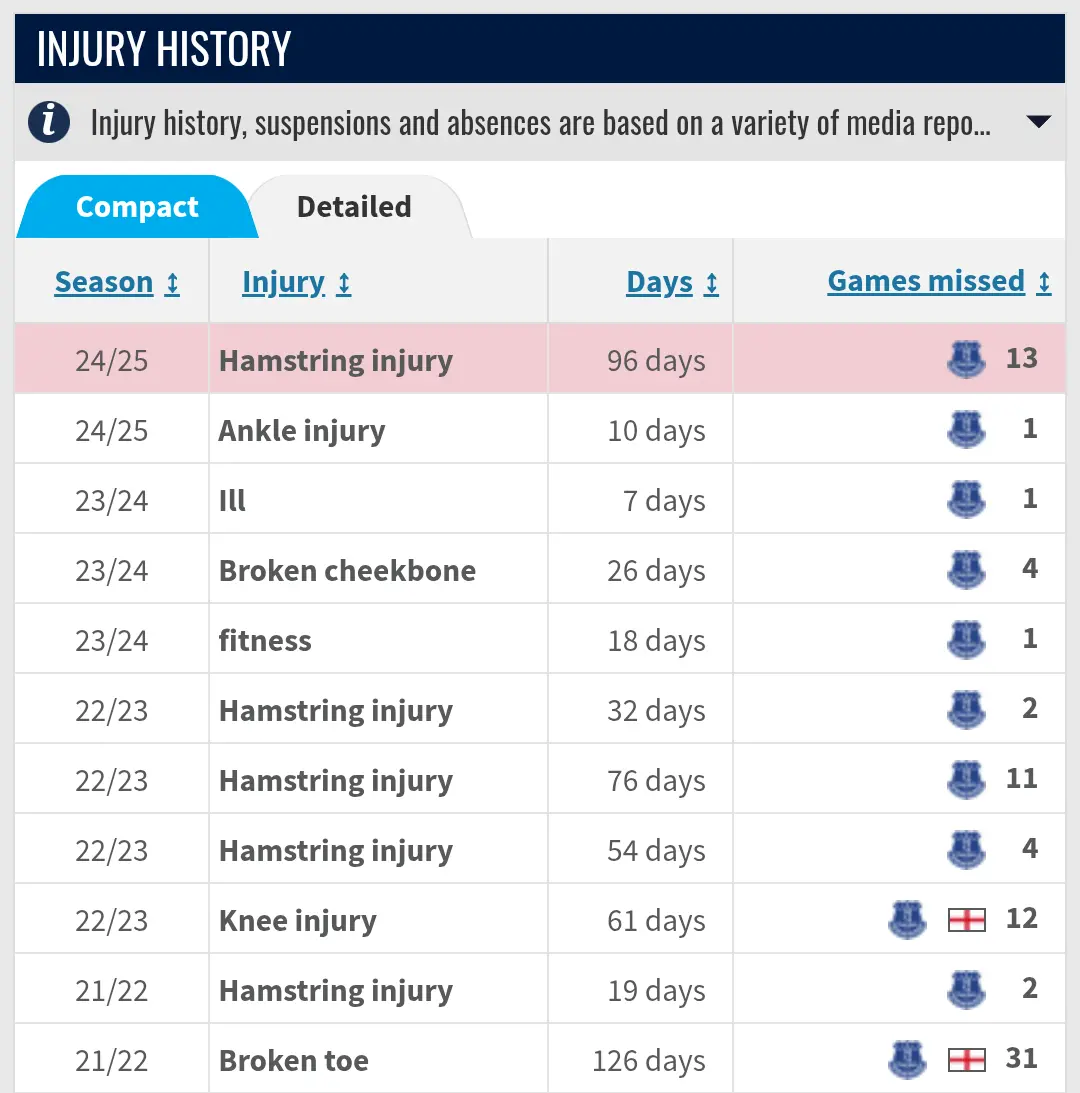
Task: Sort table by Days column
Action: [x=660, y=282]
